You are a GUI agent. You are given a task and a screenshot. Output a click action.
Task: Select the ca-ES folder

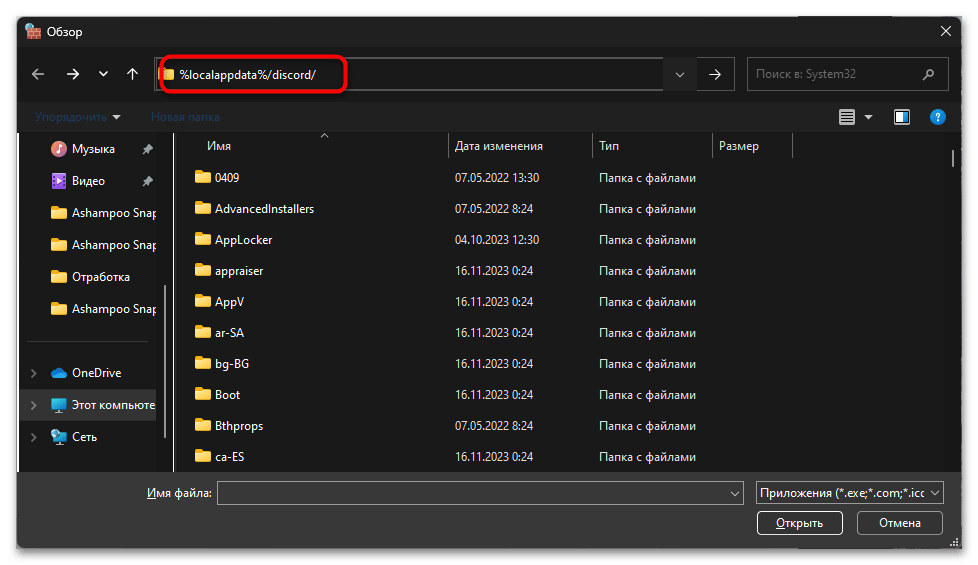pyautogui.click(x=230, y=457)
